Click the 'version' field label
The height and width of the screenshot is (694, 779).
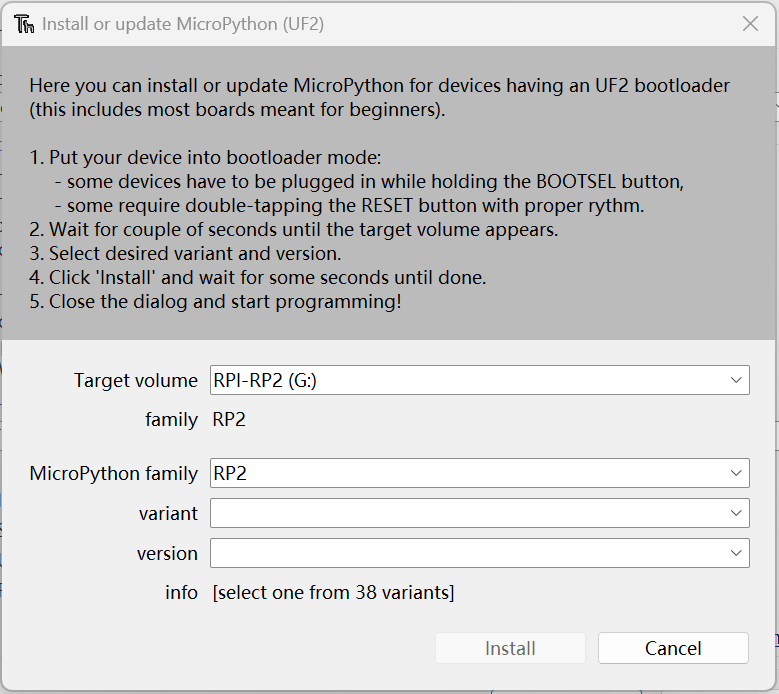pyautogui.click(x=167, y=553)
